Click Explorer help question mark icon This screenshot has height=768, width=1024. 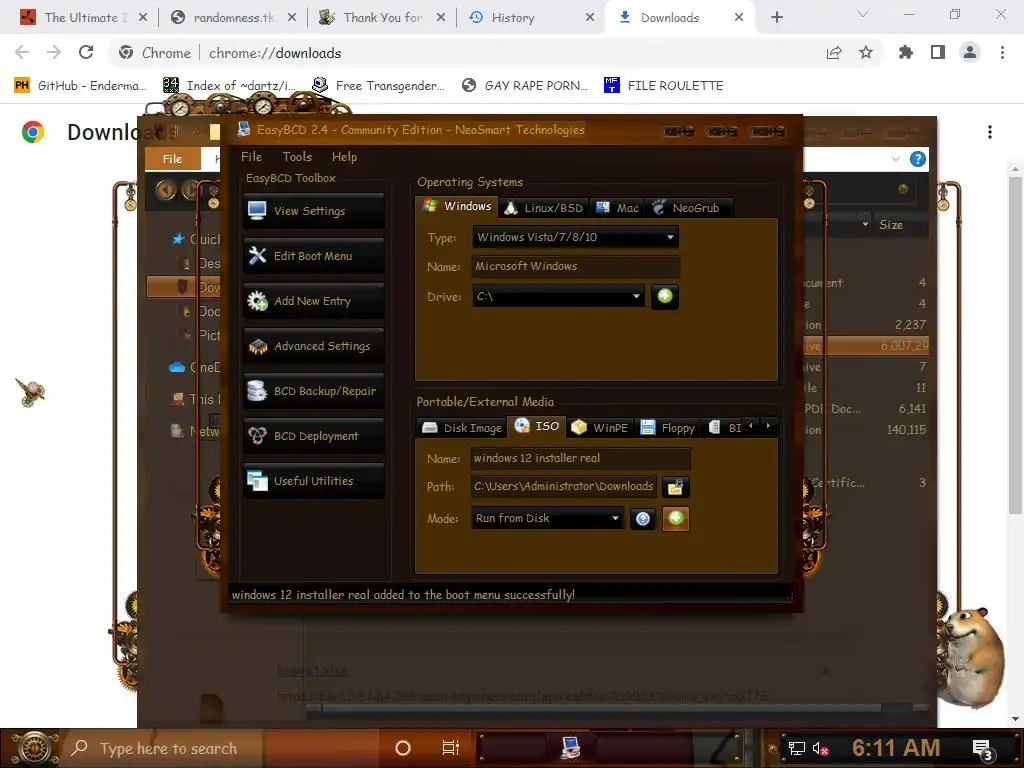(918, 159)
